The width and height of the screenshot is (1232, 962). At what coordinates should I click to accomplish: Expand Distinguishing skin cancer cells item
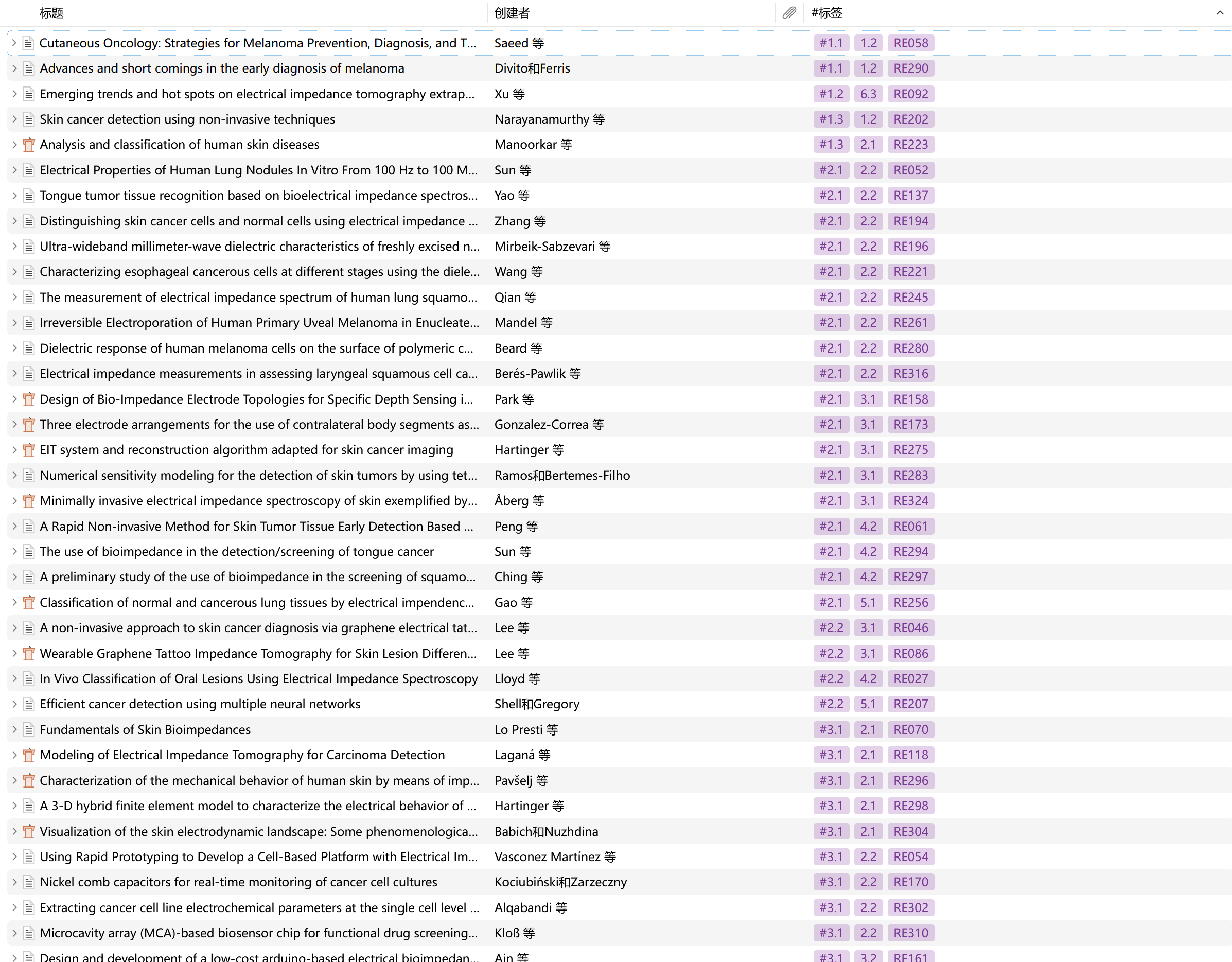tap(14, 221)
